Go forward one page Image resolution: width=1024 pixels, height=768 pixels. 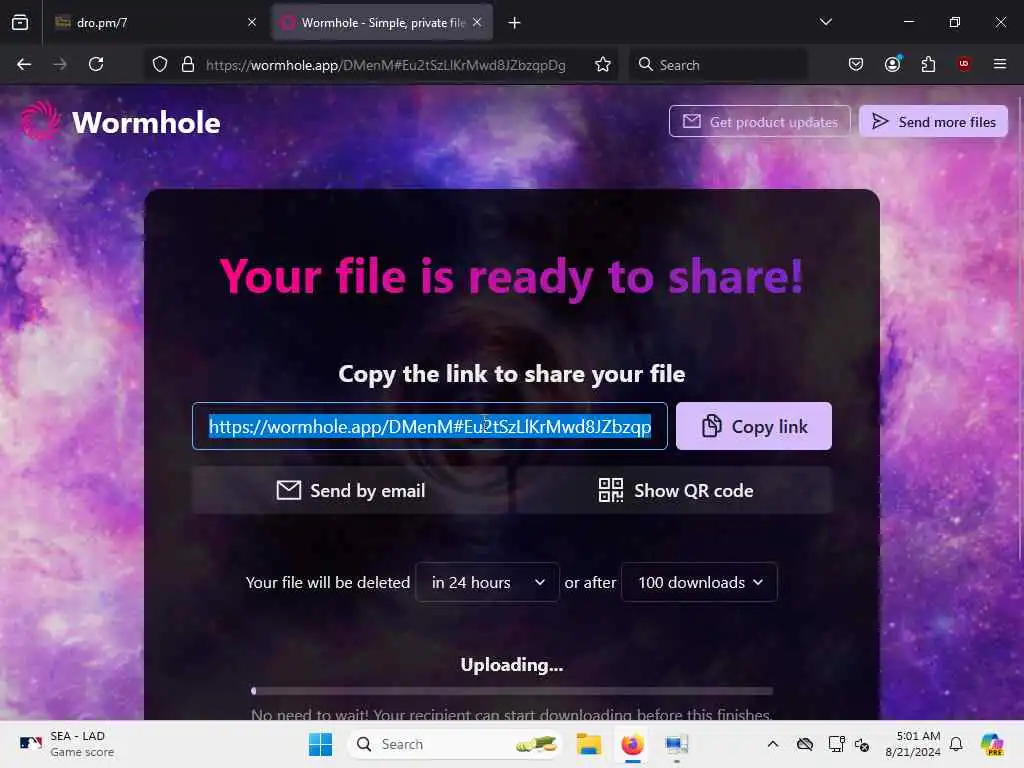click(x=60, y=64)
